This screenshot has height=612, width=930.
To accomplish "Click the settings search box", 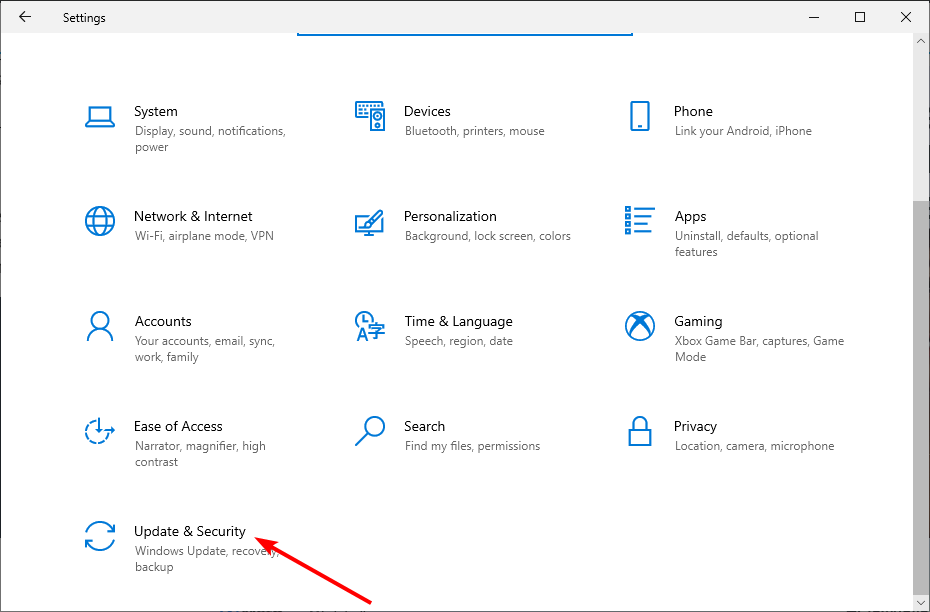I will click(x=464, y=30).
